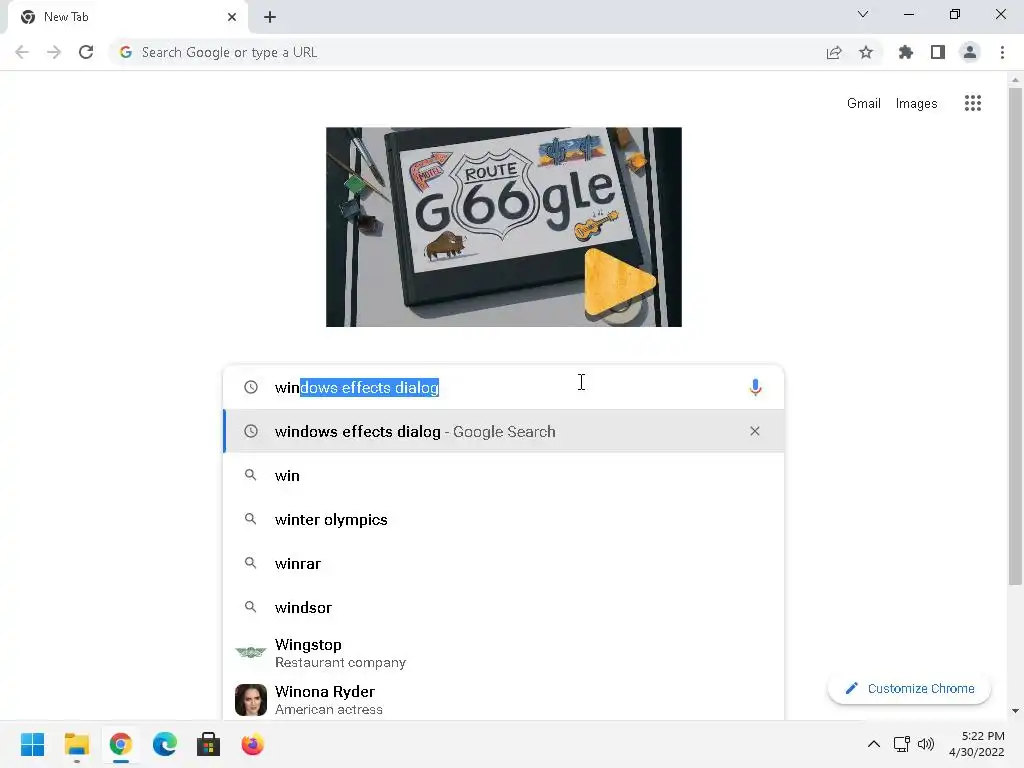This screenshot has width=1024, height=768.
Task: Close the New Tab tab
Action: coord(232,17)
